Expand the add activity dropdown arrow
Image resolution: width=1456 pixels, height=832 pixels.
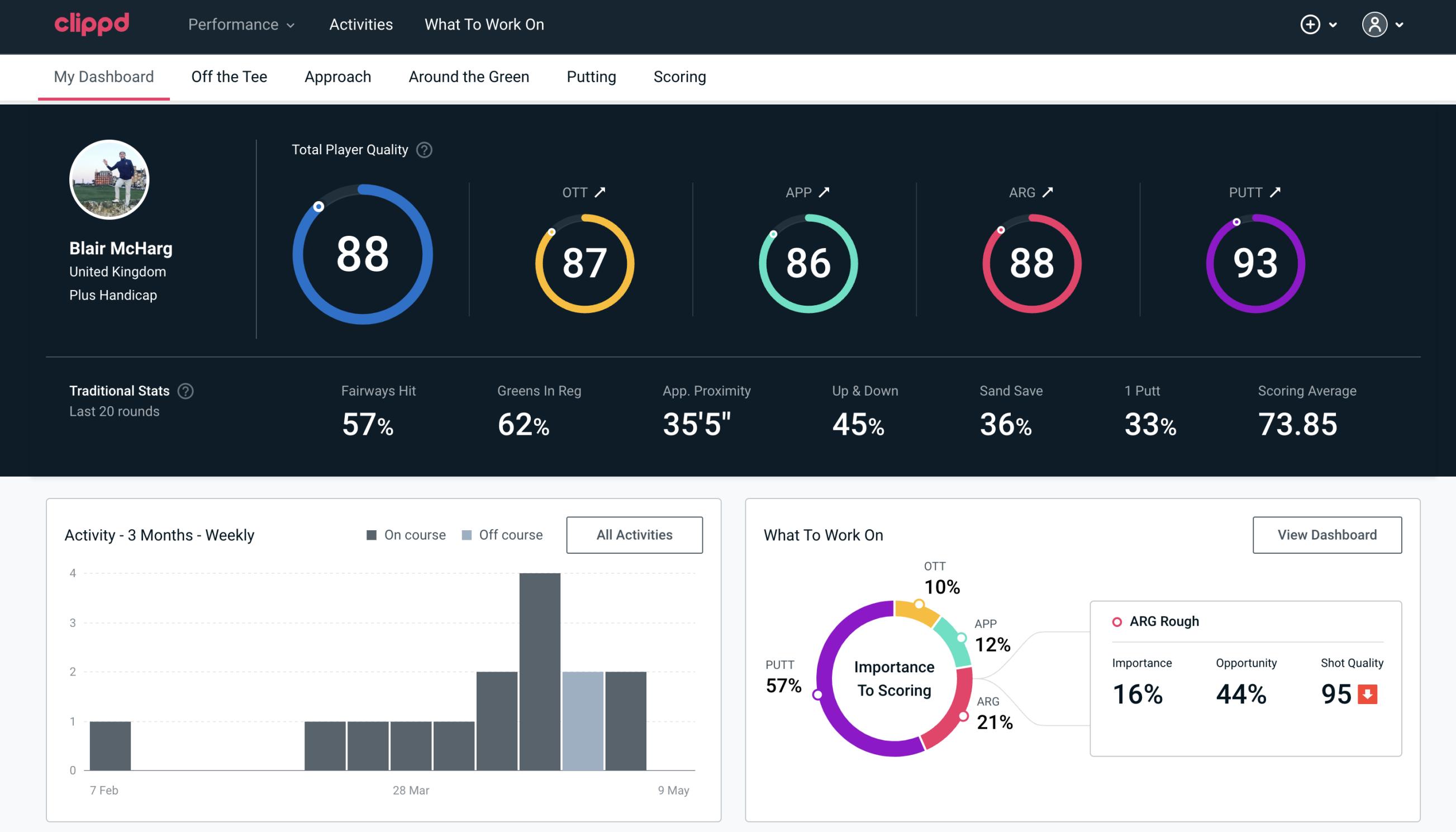point(1337,24)
